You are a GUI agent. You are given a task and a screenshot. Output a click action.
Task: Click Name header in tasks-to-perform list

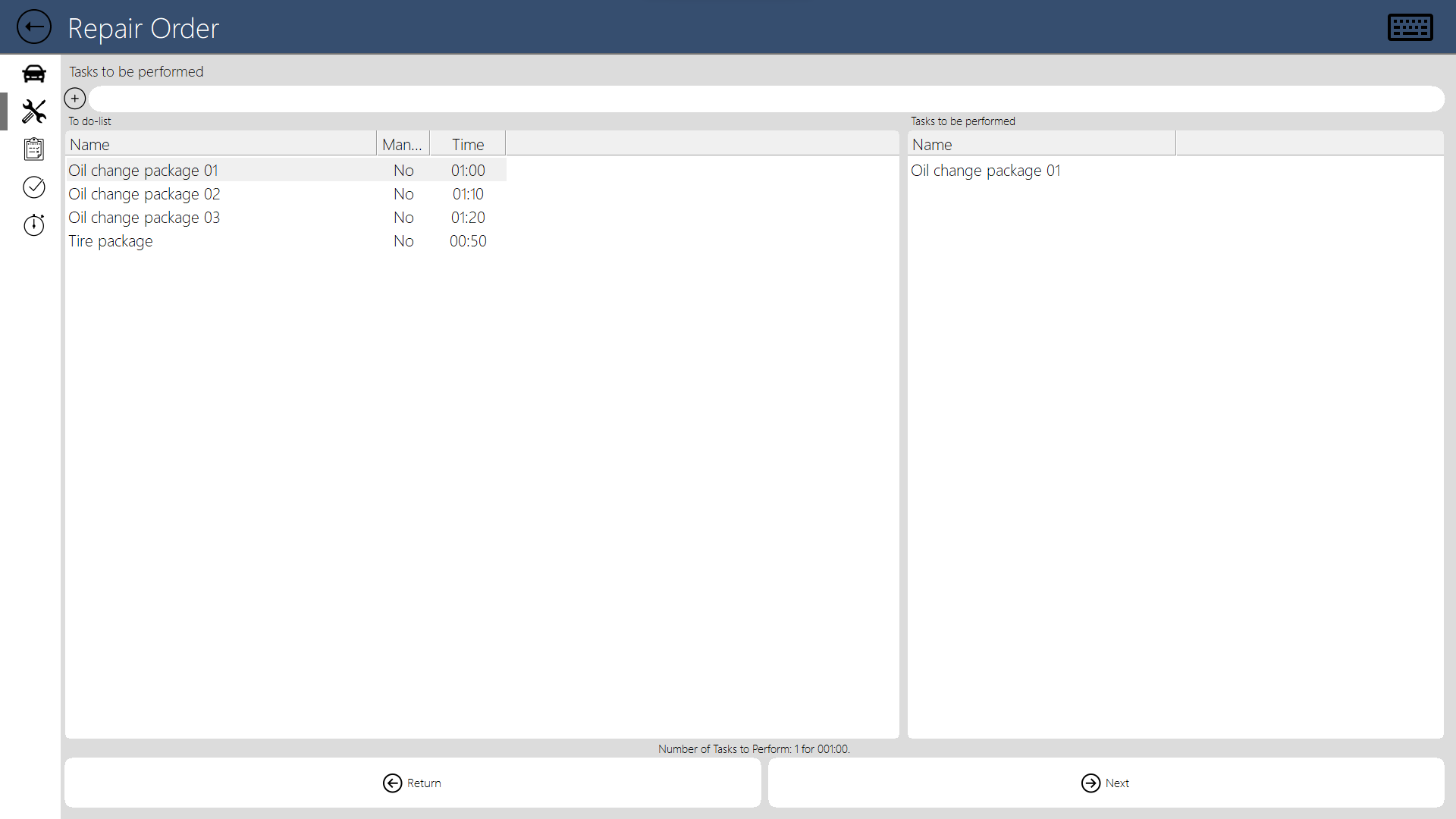1040,144
